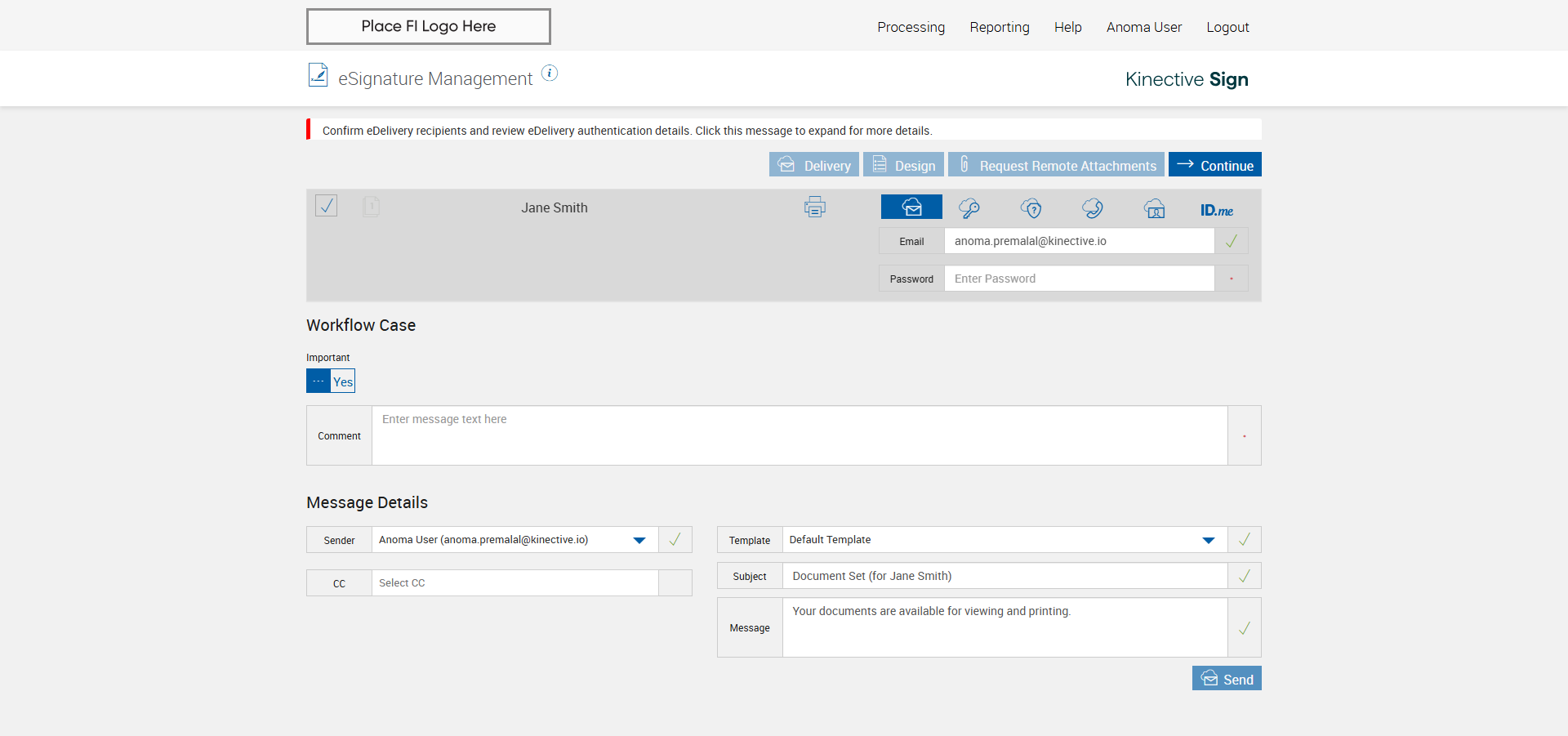Choose the ID.me verification option
Screen dimensions: 1568x736
(x=1216, y=210)
